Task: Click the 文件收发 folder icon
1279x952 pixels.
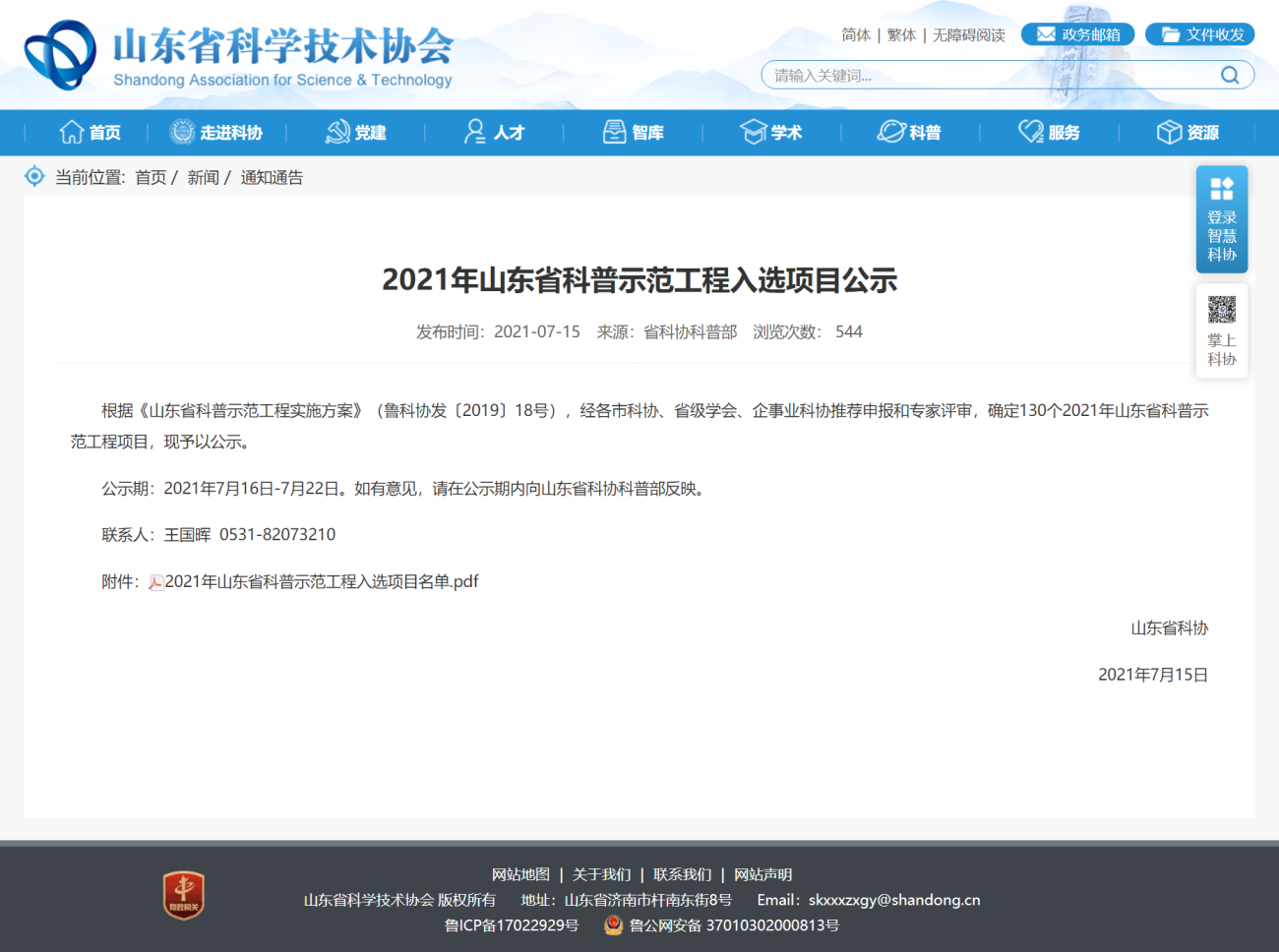Action: pyautogui.click(x=1169, y=33)
